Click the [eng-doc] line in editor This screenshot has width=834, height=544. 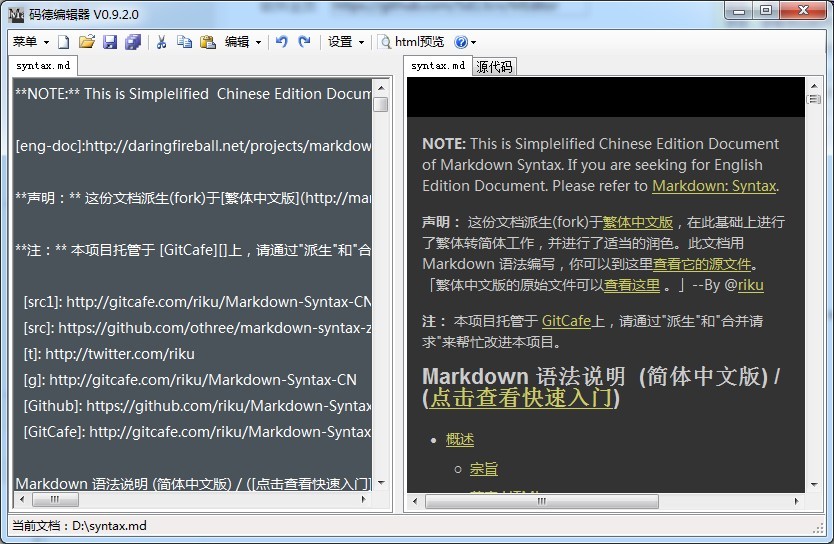tap(193, 146)
